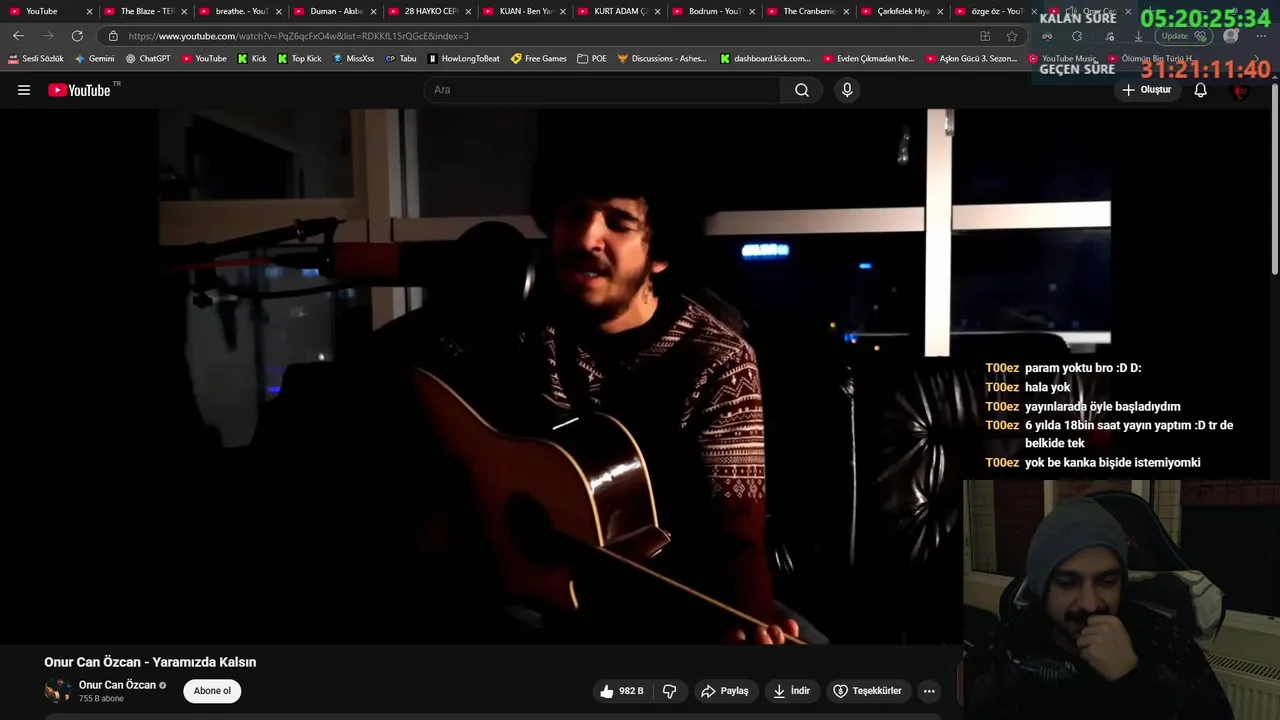Open HowLongToBeat bookmark
The width and height of the screenshot is (1280, 720).
point(464,59)
